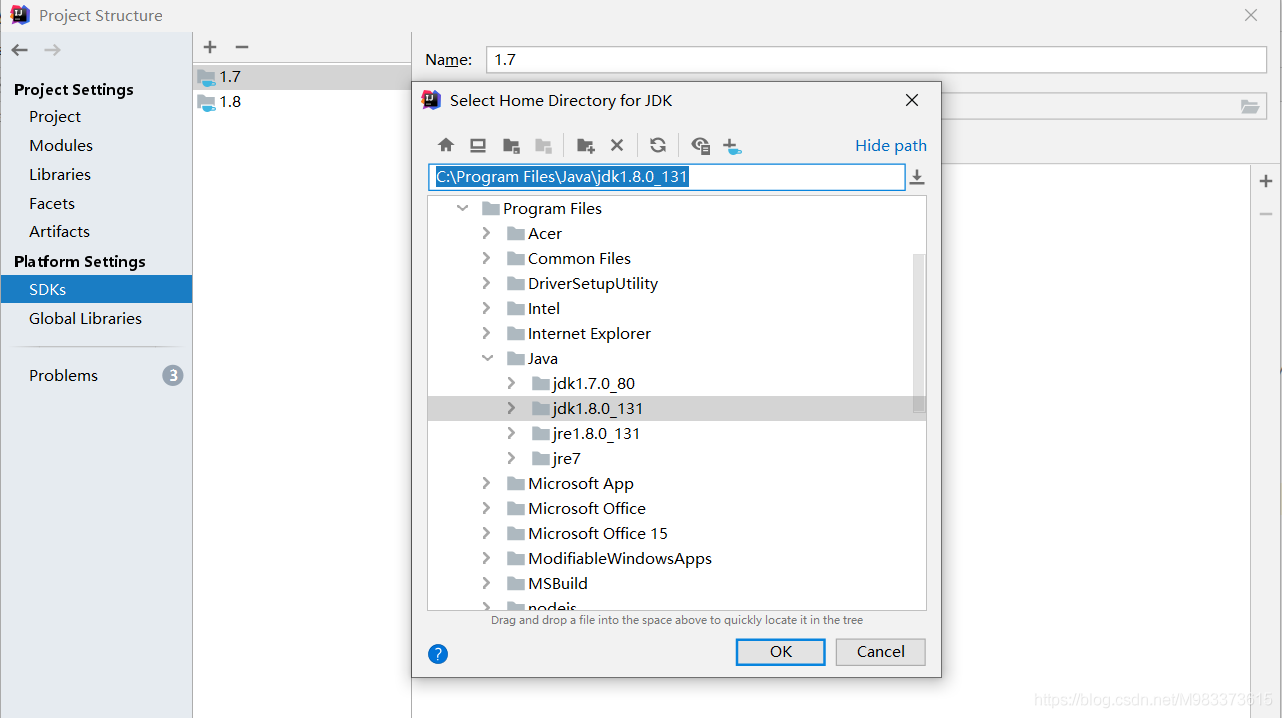
Task: Select the 1.7 SDK in list
Action: click(302, 77)
